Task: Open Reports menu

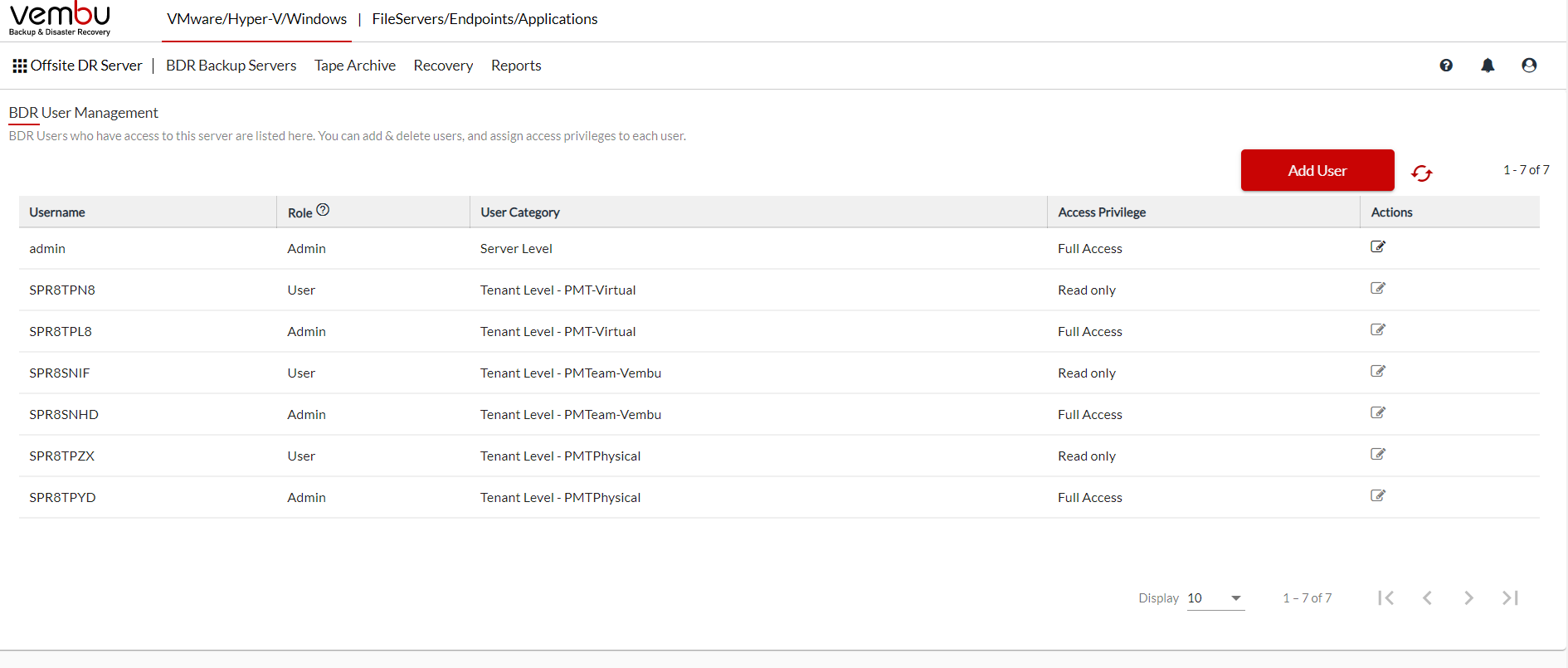Action: [x=516, y=66]
